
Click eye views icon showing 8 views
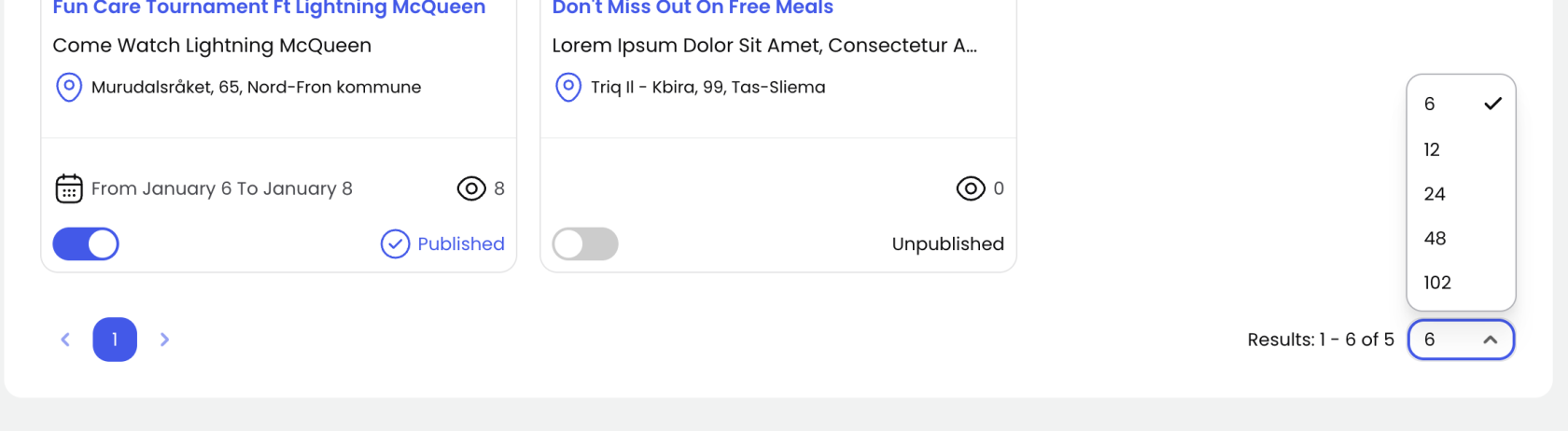(471, 188)
